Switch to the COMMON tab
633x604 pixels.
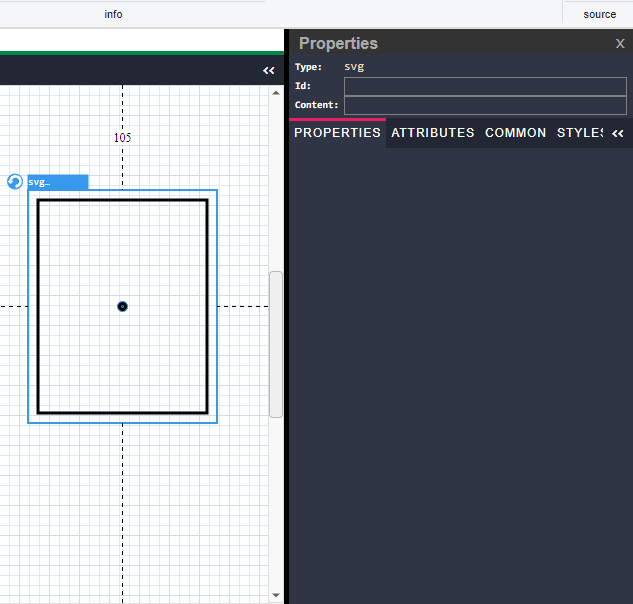tap(516, 133)
